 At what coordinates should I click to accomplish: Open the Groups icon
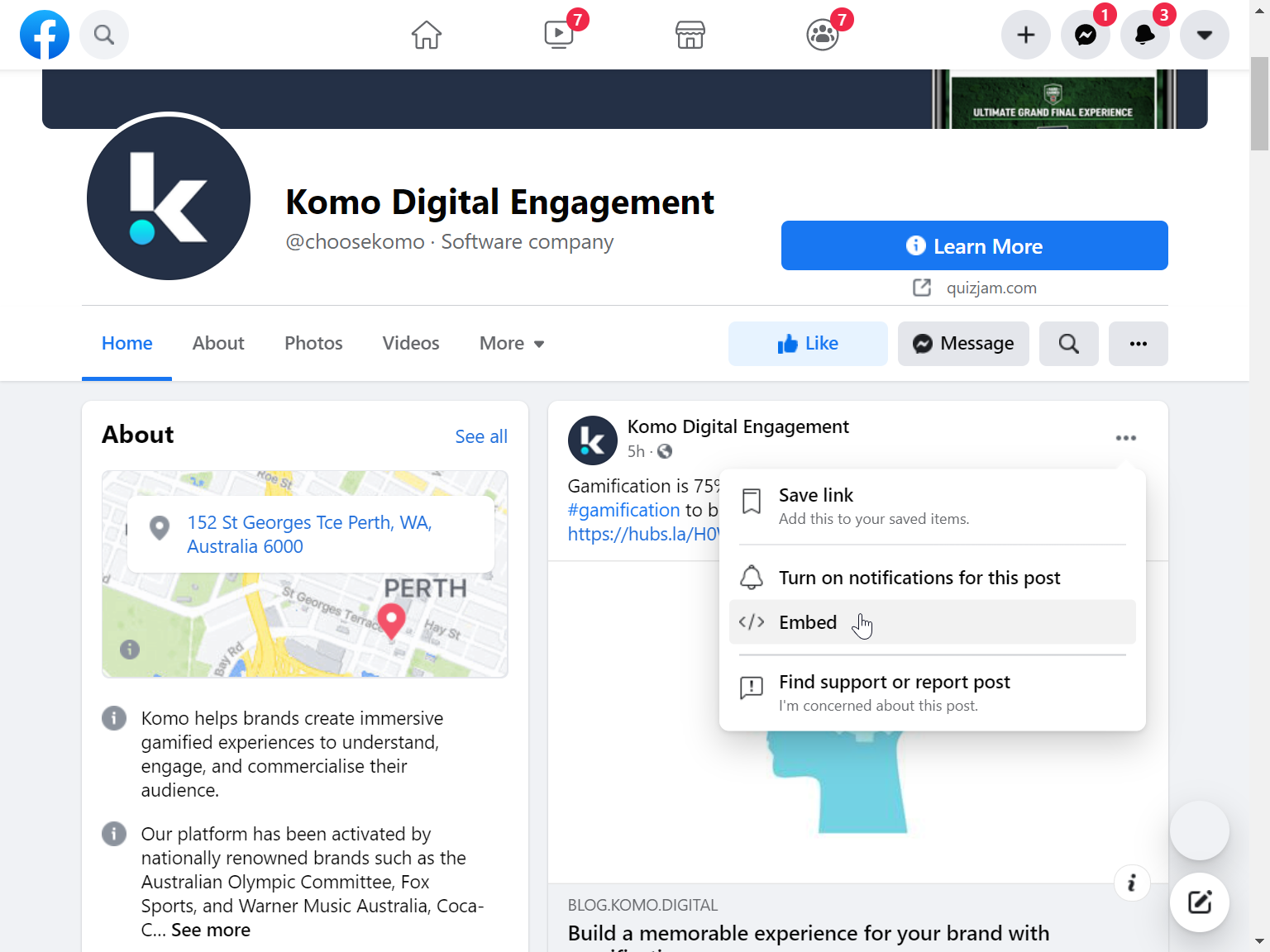tap(822, 35)
